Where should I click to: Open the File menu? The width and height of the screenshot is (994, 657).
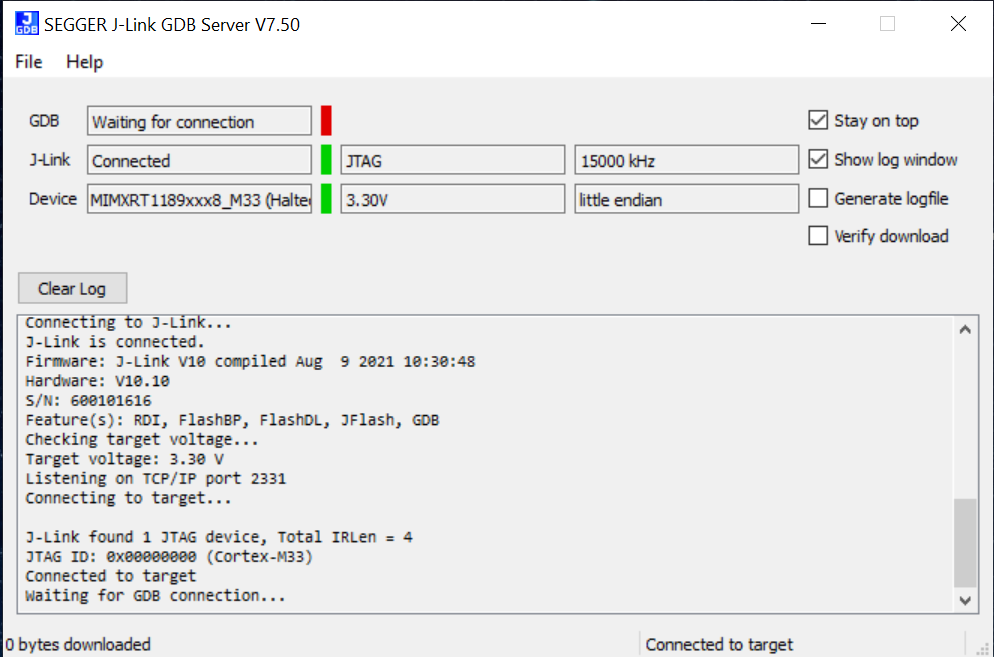click(29, 62)
